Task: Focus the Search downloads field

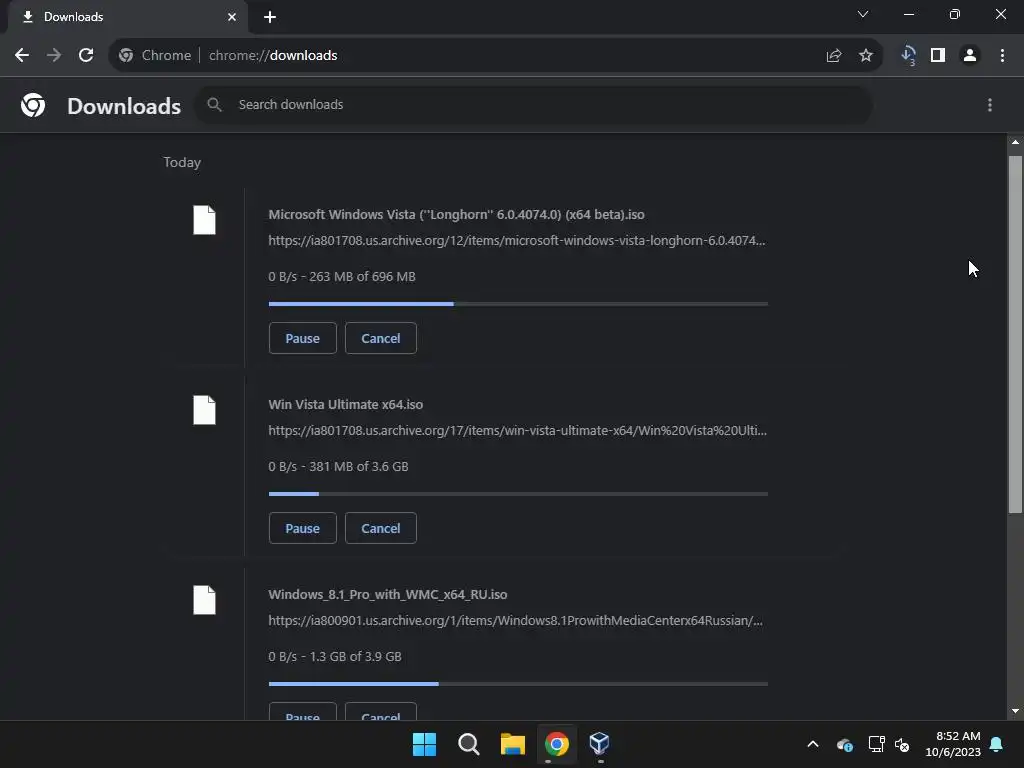Action: 534,104
